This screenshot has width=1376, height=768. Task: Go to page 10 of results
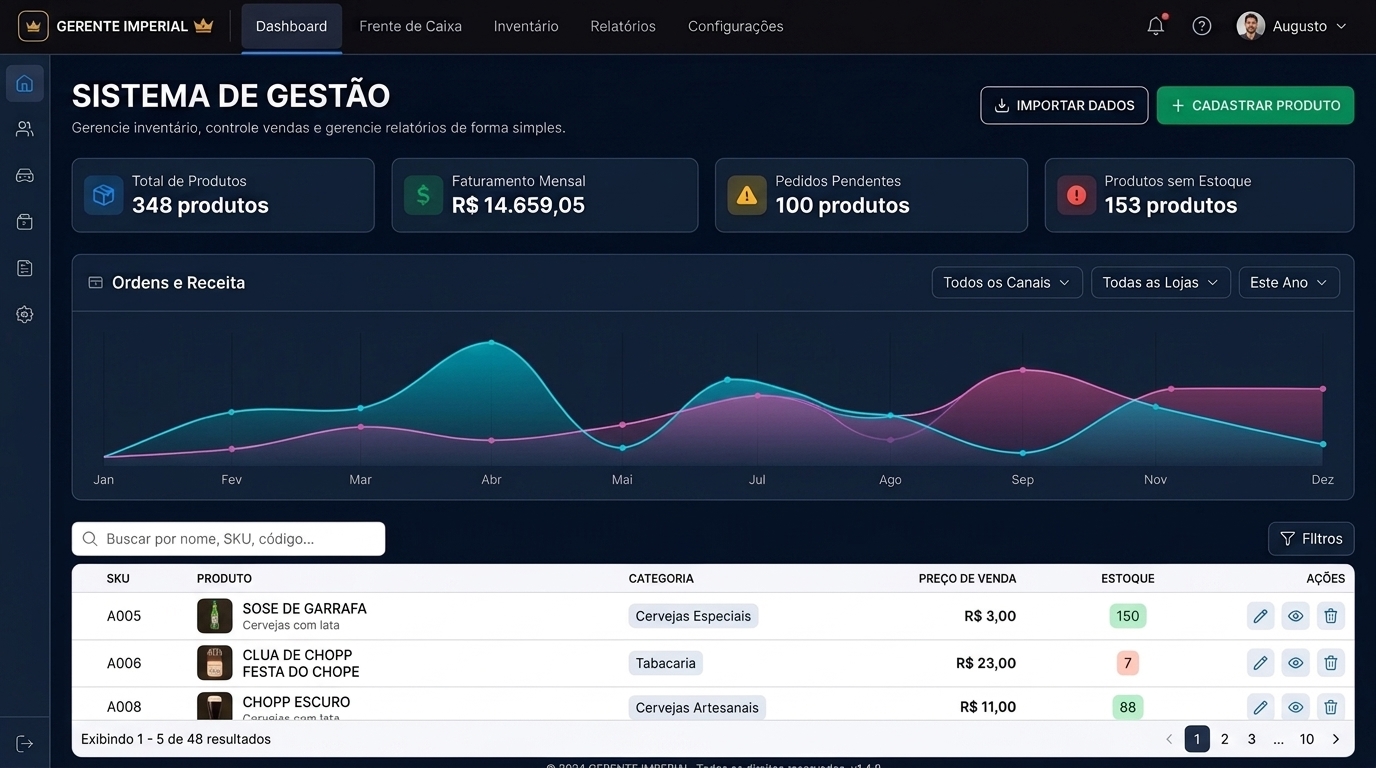[1307, 739]
